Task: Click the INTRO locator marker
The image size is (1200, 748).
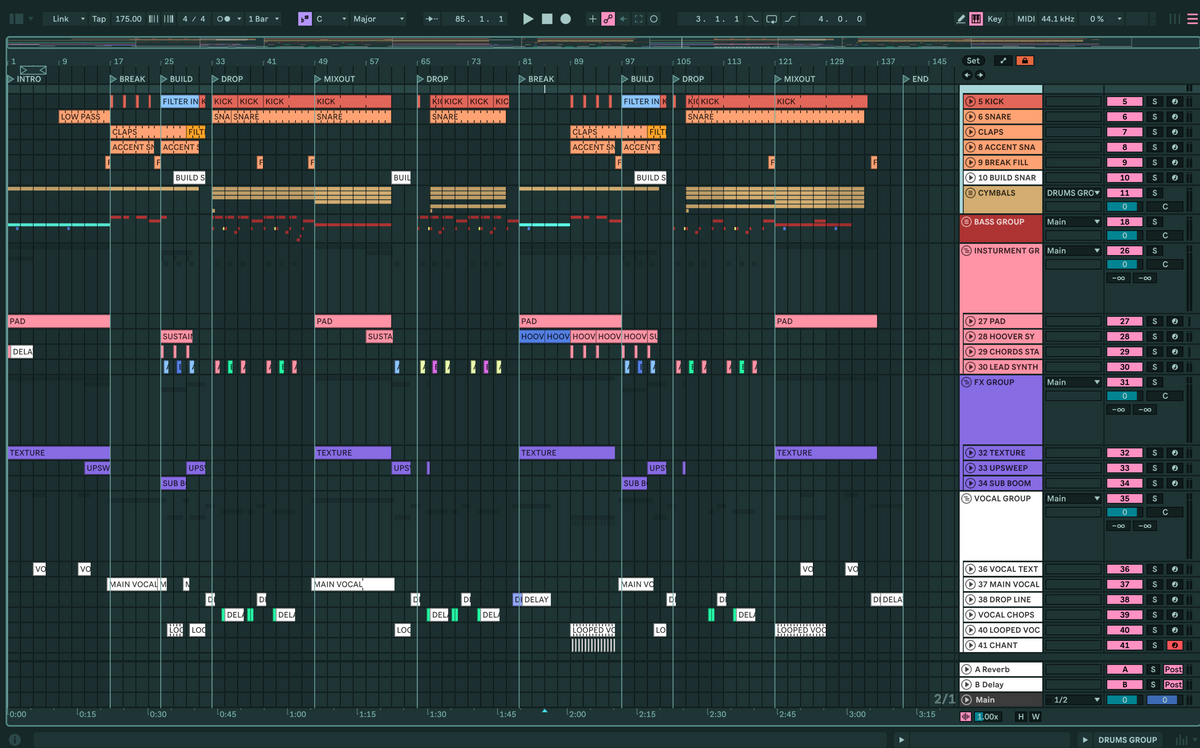Action: coord(25,79)
